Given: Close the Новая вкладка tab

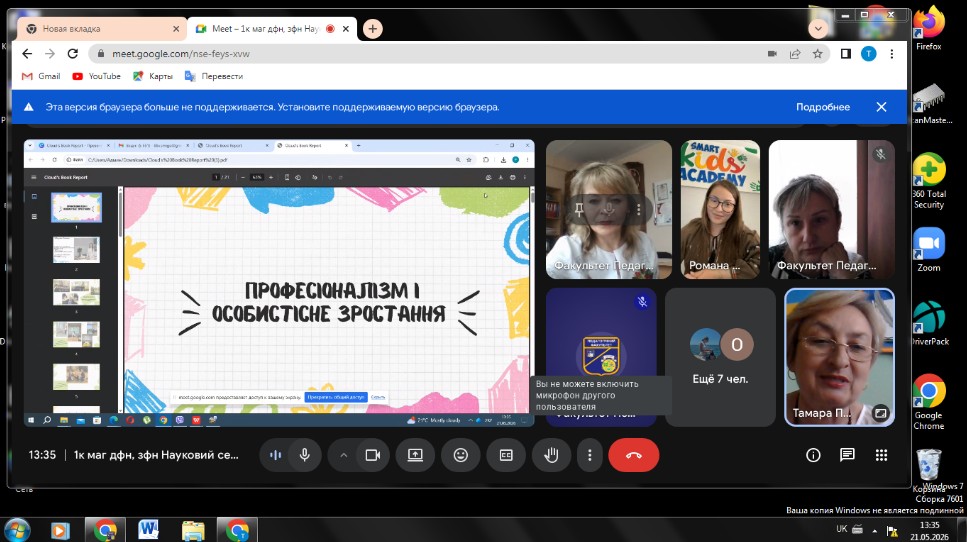Looking at the screenshot, I should coord(176,29).
